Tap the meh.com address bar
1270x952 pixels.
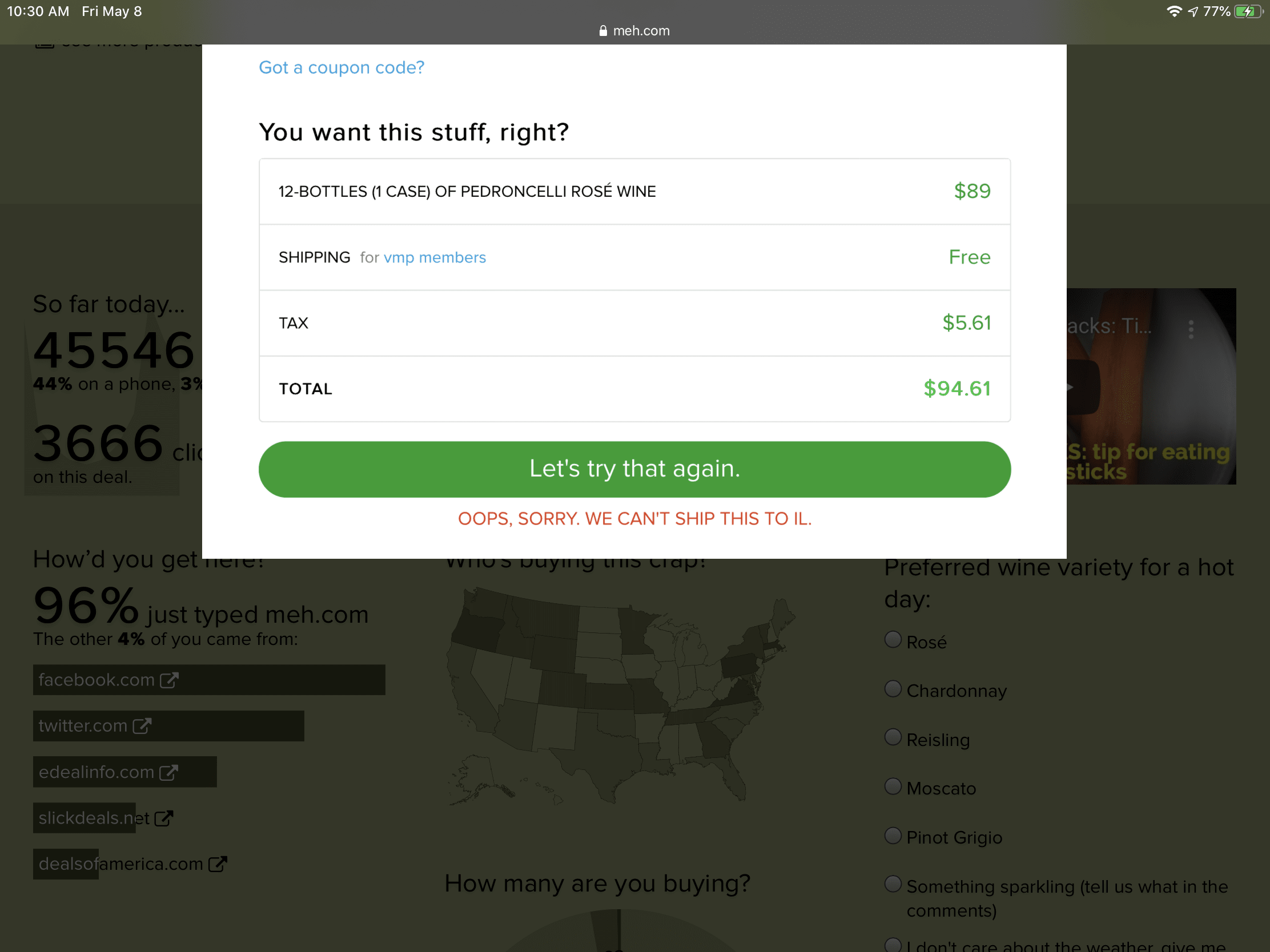pyautogui.click(x=634, y=31)
